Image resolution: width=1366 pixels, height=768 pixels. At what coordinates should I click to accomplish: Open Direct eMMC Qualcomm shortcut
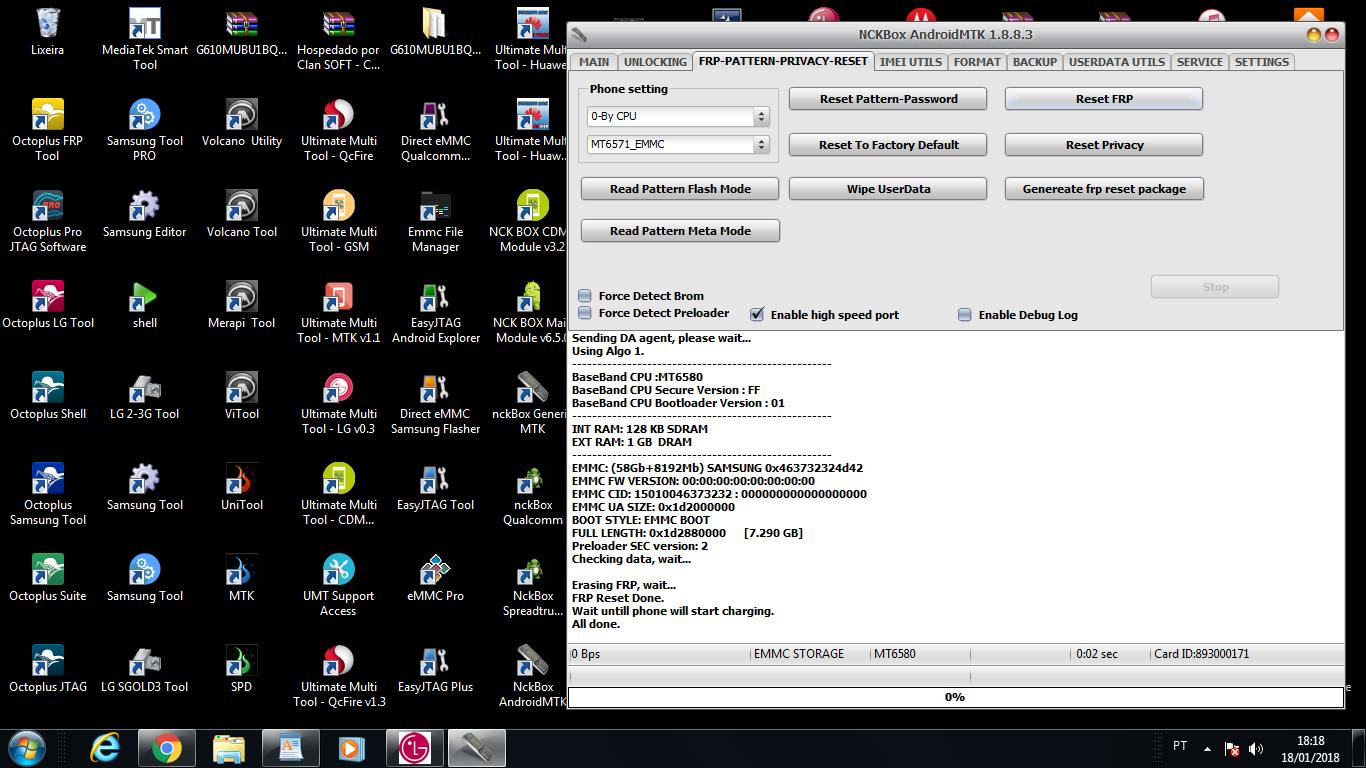tap(435, 129)
